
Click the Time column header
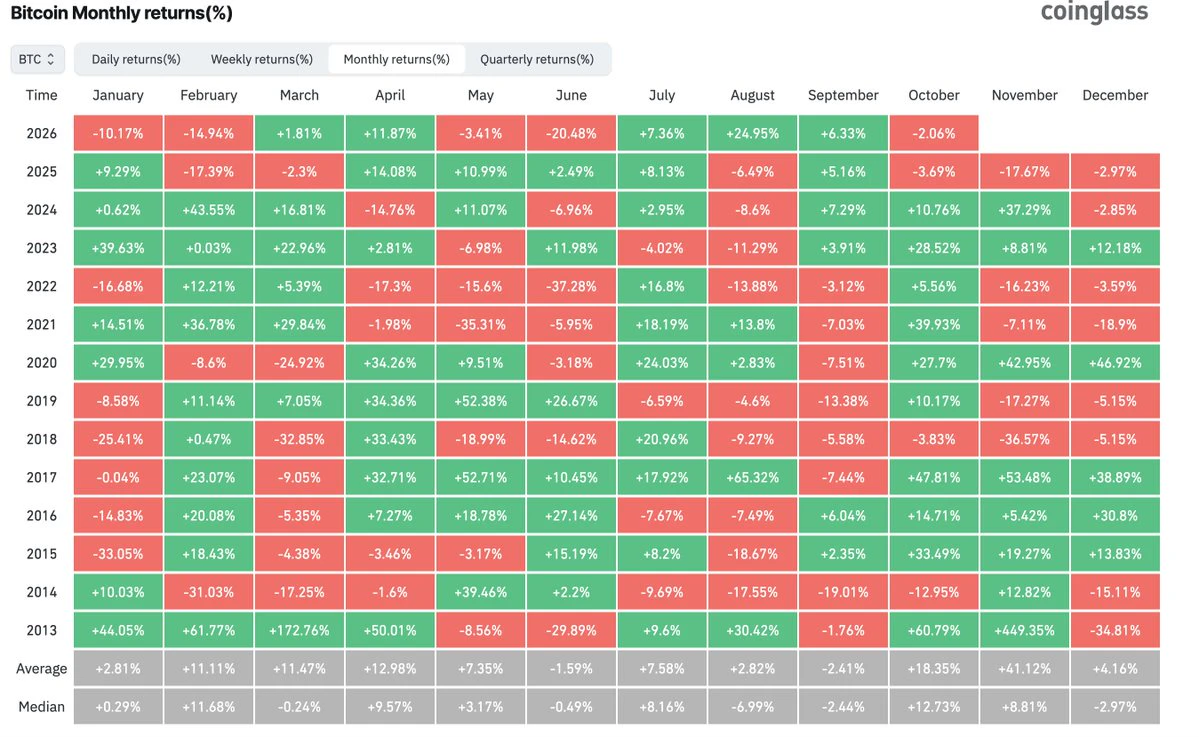pos(41,96)
